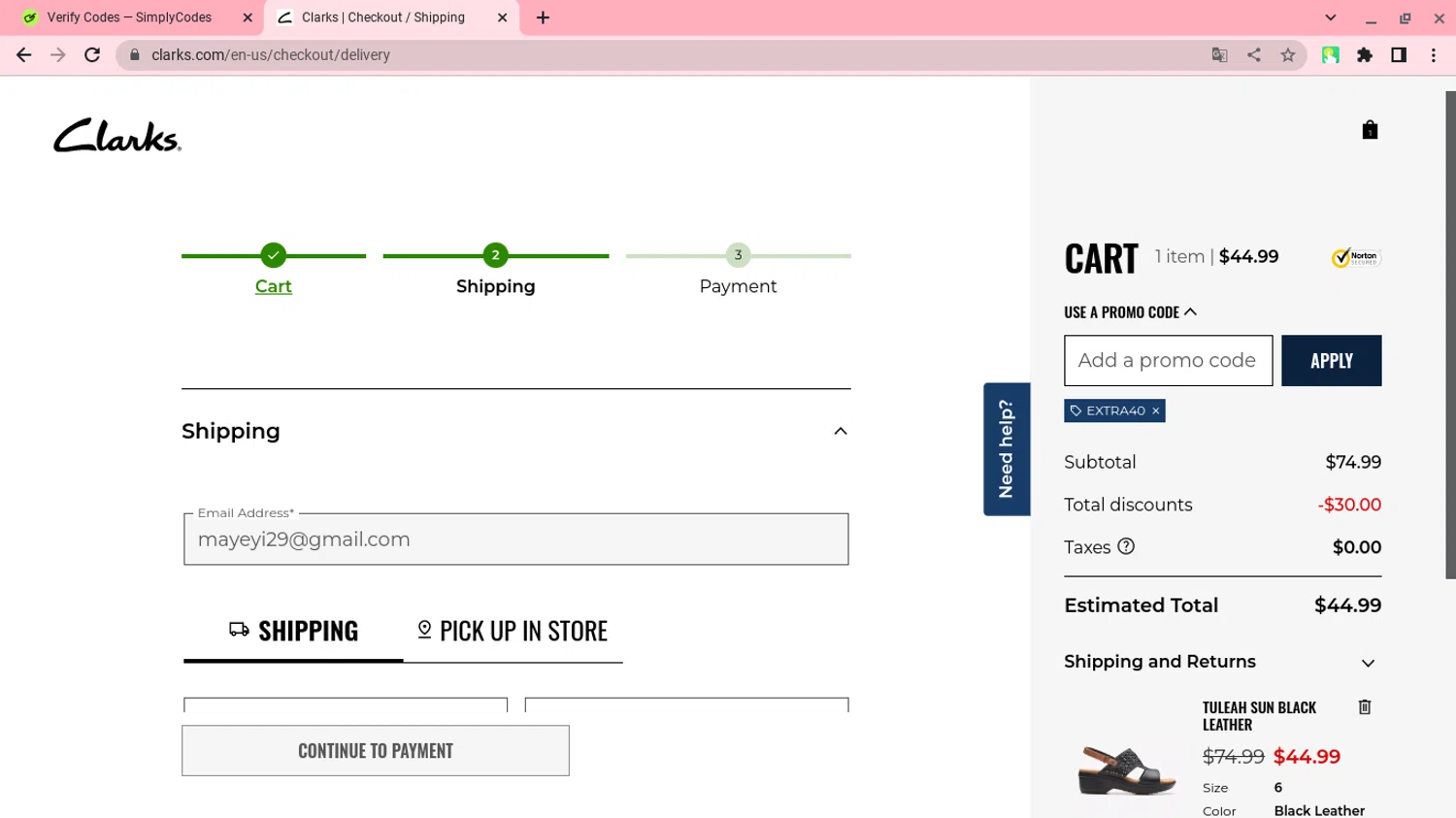Click the sandal product thumbnail
This screenshot has height=818, width=1456.
[1126, 770]
